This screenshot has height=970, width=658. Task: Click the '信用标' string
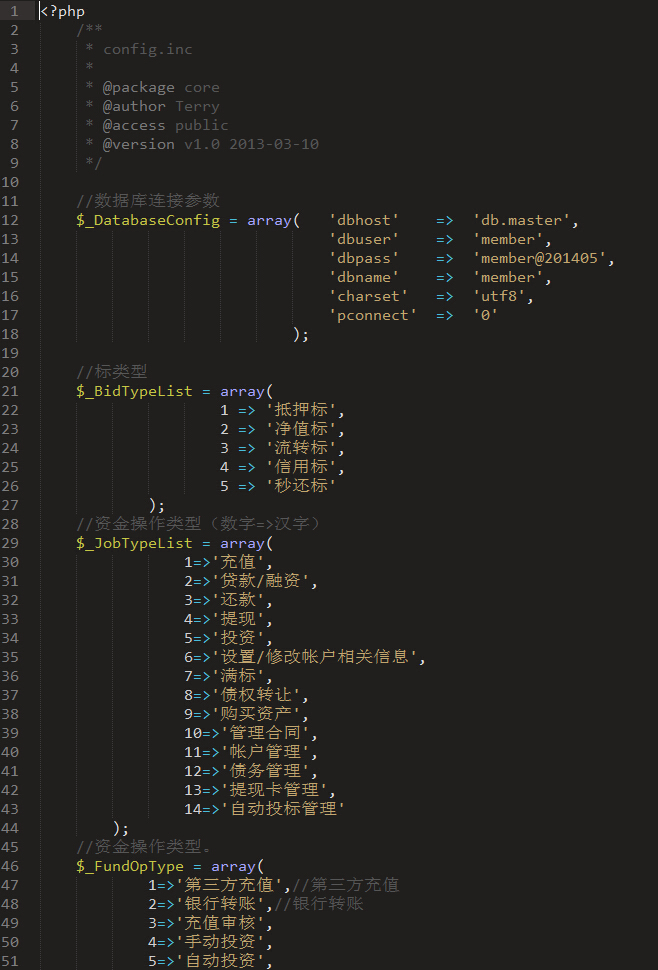pos(301,467)
